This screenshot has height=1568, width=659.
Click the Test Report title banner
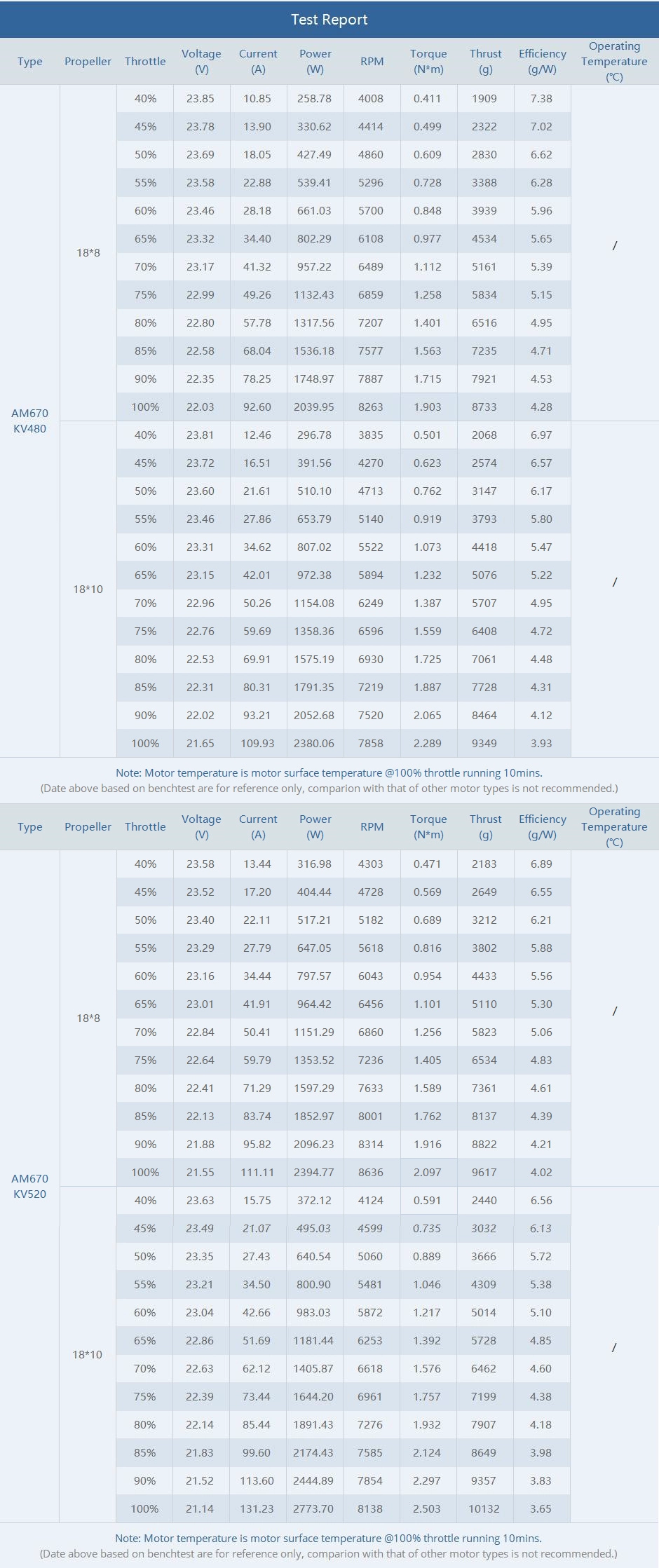tap(329, 20)
